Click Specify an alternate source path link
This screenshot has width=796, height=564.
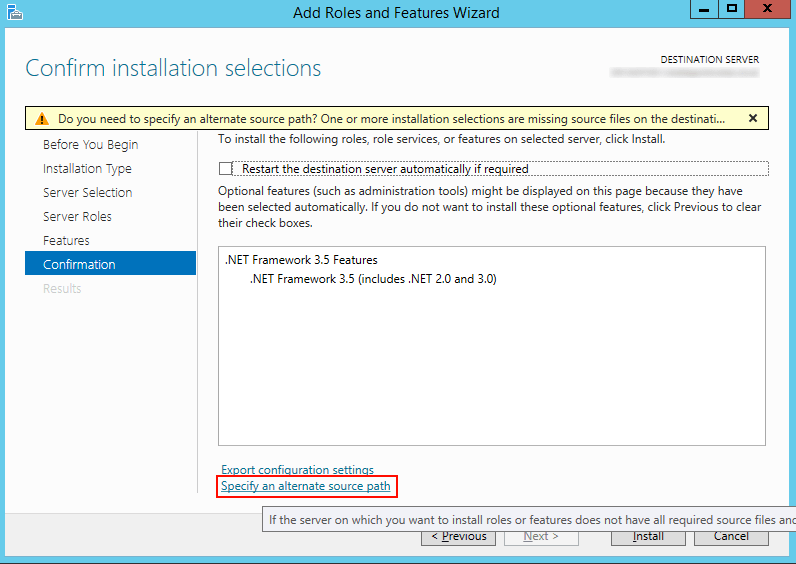click(x=306, y=486)
